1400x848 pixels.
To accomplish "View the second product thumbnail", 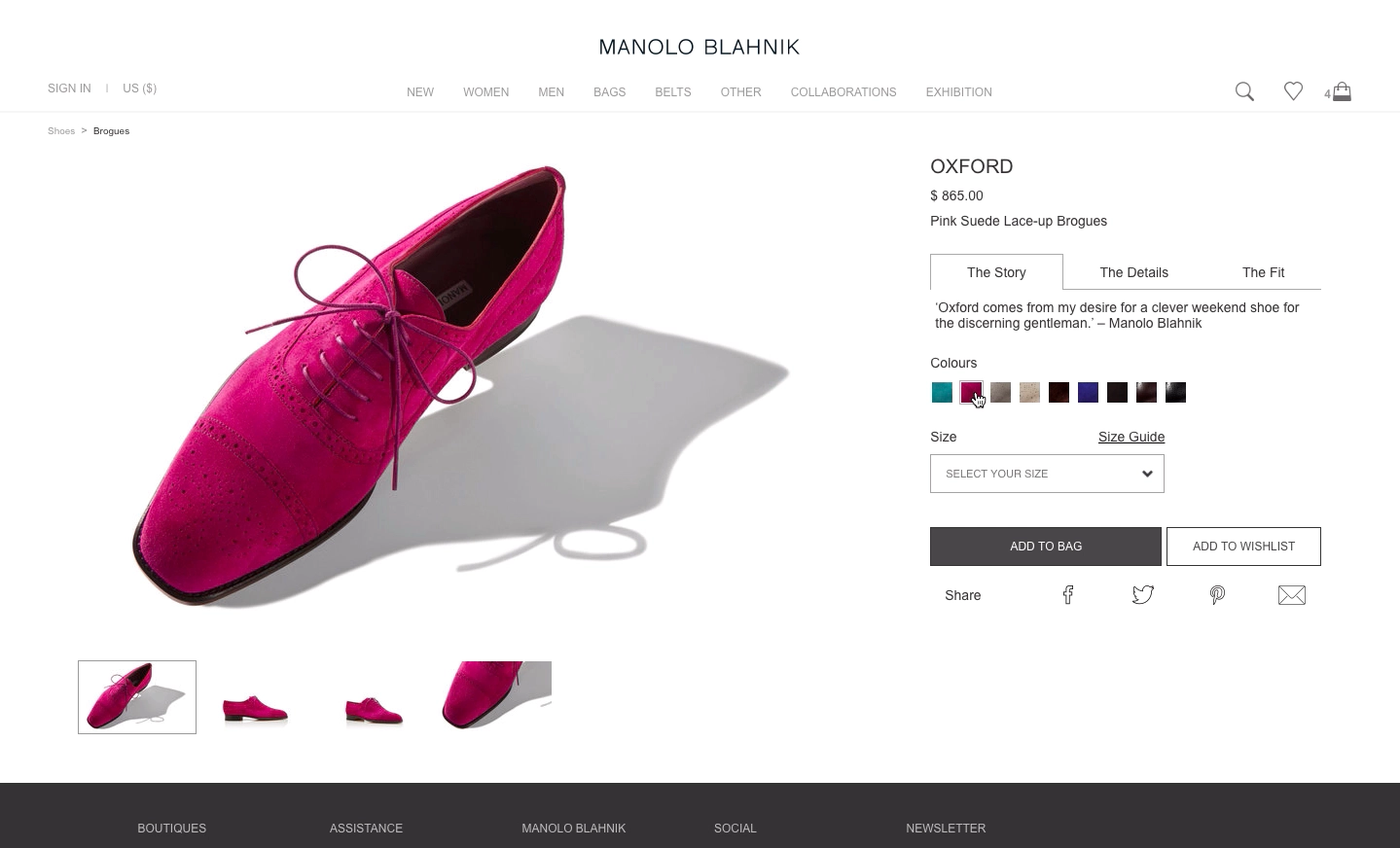I will pyautogui.click(x=255, y=696).
